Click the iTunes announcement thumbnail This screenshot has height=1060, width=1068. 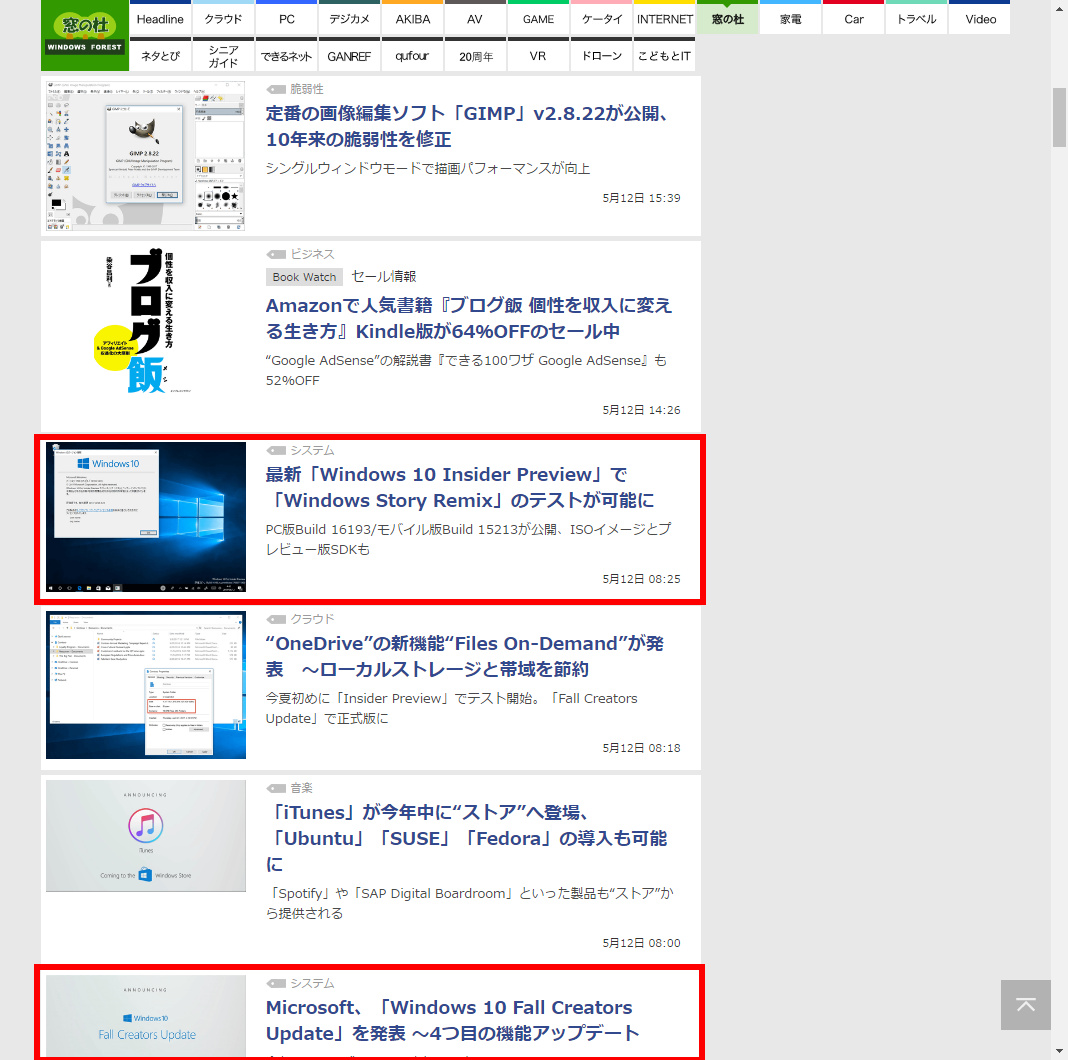click(x=145, y=835)
